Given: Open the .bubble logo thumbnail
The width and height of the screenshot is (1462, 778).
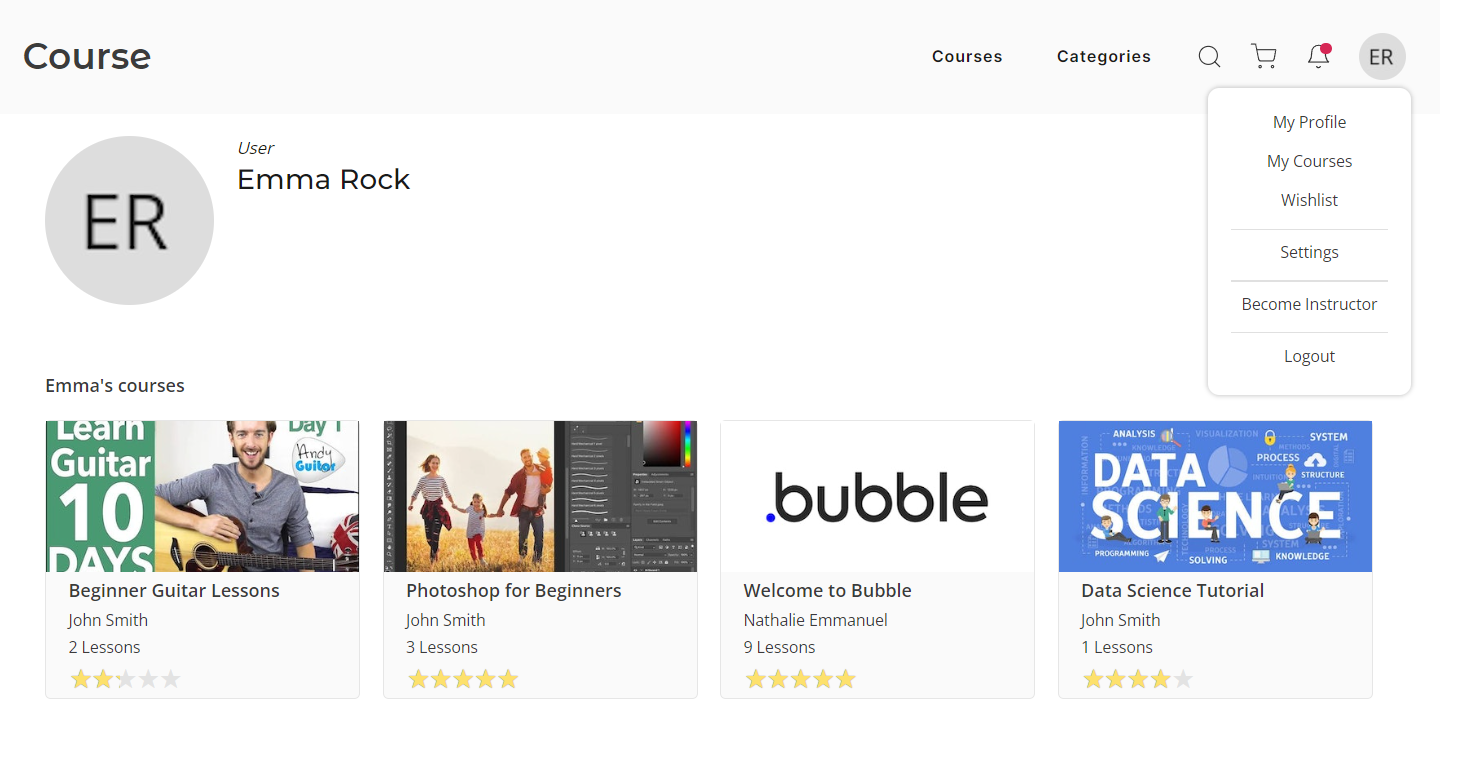Looking at the screenshot, I should (x=877, y=496).
